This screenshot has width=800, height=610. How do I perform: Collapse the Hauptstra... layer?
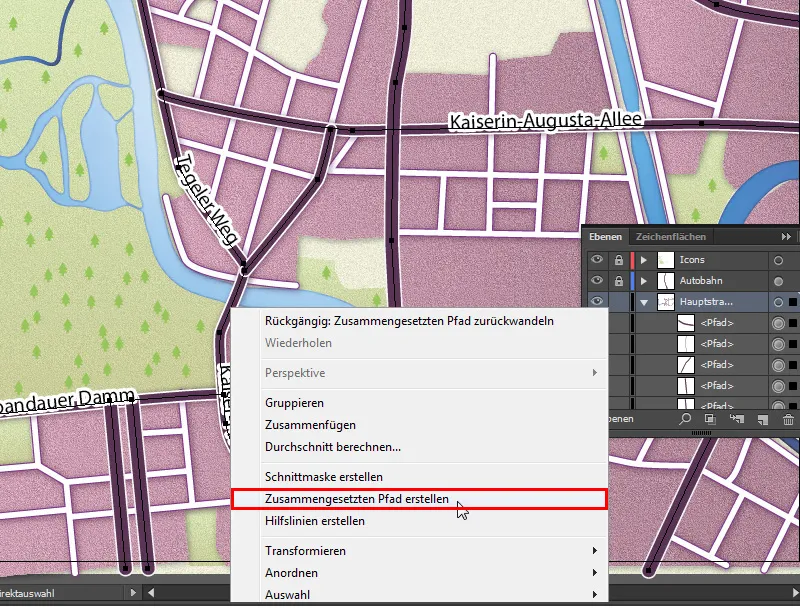(644, 302)
